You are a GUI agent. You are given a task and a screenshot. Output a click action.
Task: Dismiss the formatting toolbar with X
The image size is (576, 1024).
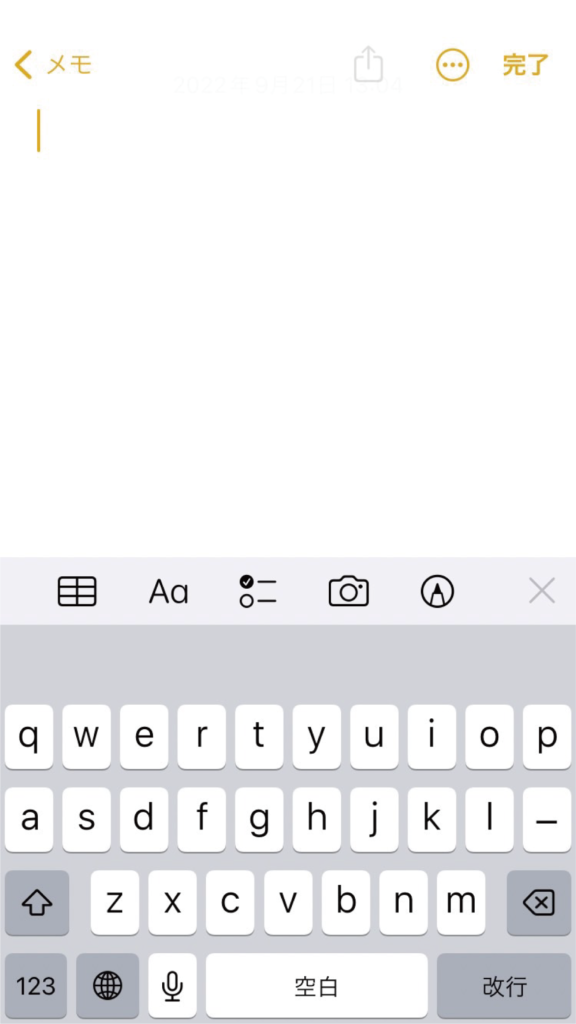click(x=542, y=591)
